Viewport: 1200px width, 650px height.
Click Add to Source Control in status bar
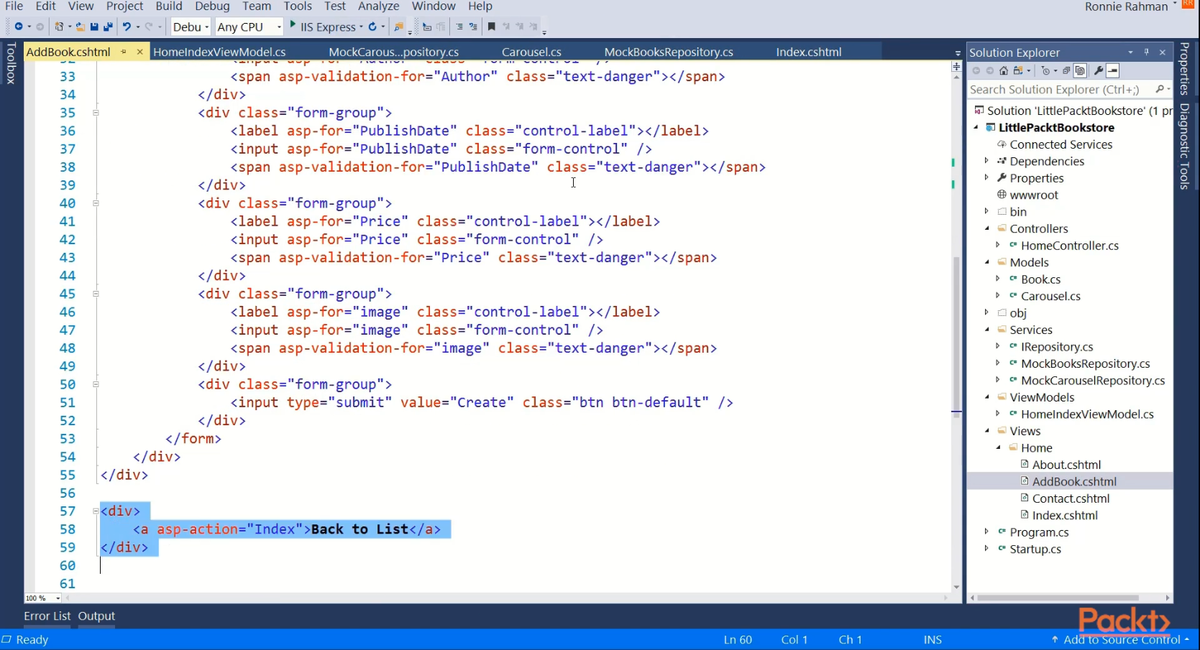pyautogui.click(x=1120, y=639)
